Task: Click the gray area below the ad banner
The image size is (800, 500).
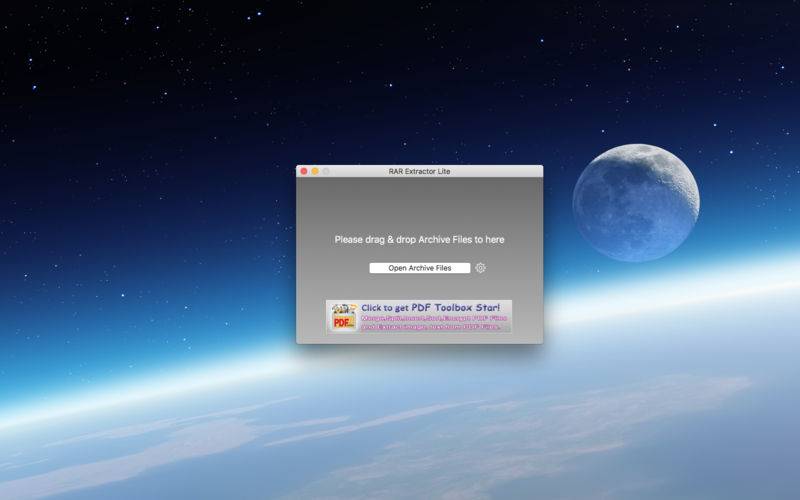Action: click(x=419, y=338)
